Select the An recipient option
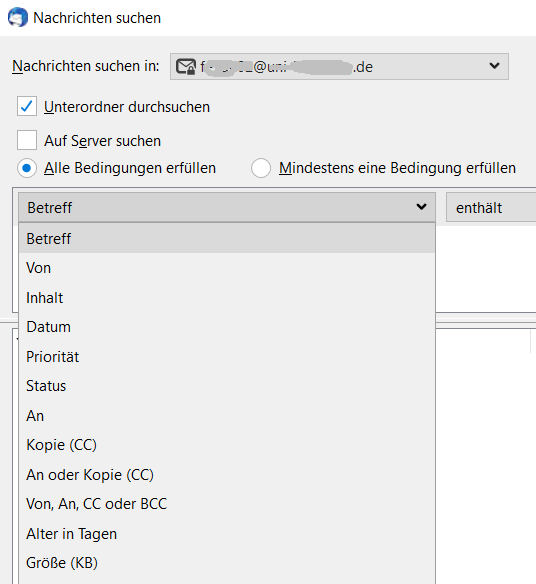The width and height of the screenshot is (536, 584). (227, 415)
